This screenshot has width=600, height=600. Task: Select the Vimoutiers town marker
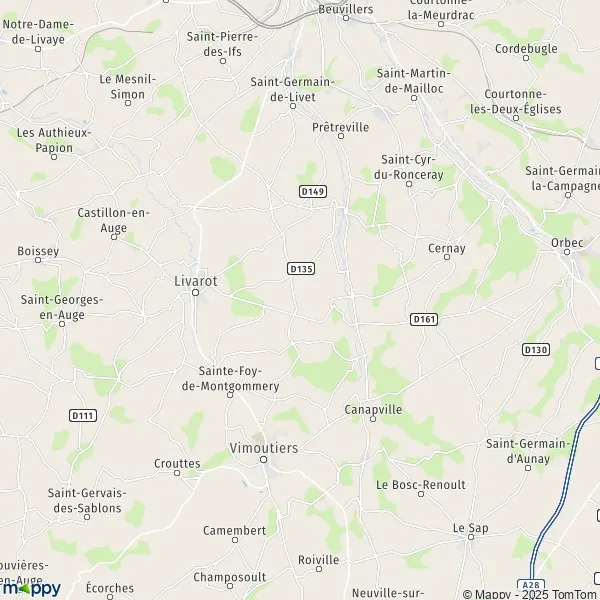(x=264, y=460)
